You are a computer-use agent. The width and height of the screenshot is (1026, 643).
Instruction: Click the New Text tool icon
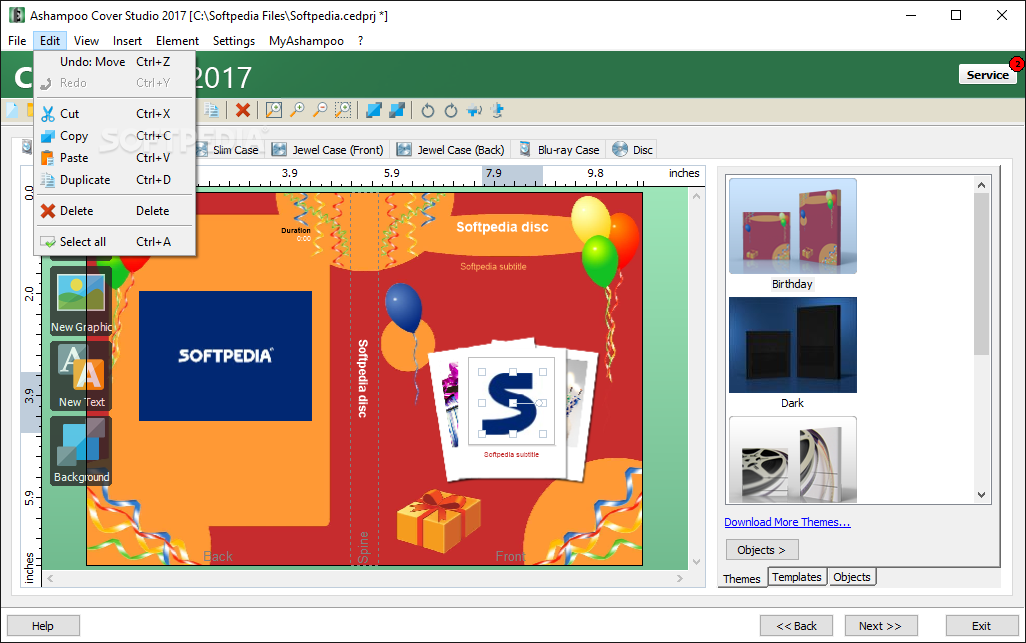coord(81,376)
